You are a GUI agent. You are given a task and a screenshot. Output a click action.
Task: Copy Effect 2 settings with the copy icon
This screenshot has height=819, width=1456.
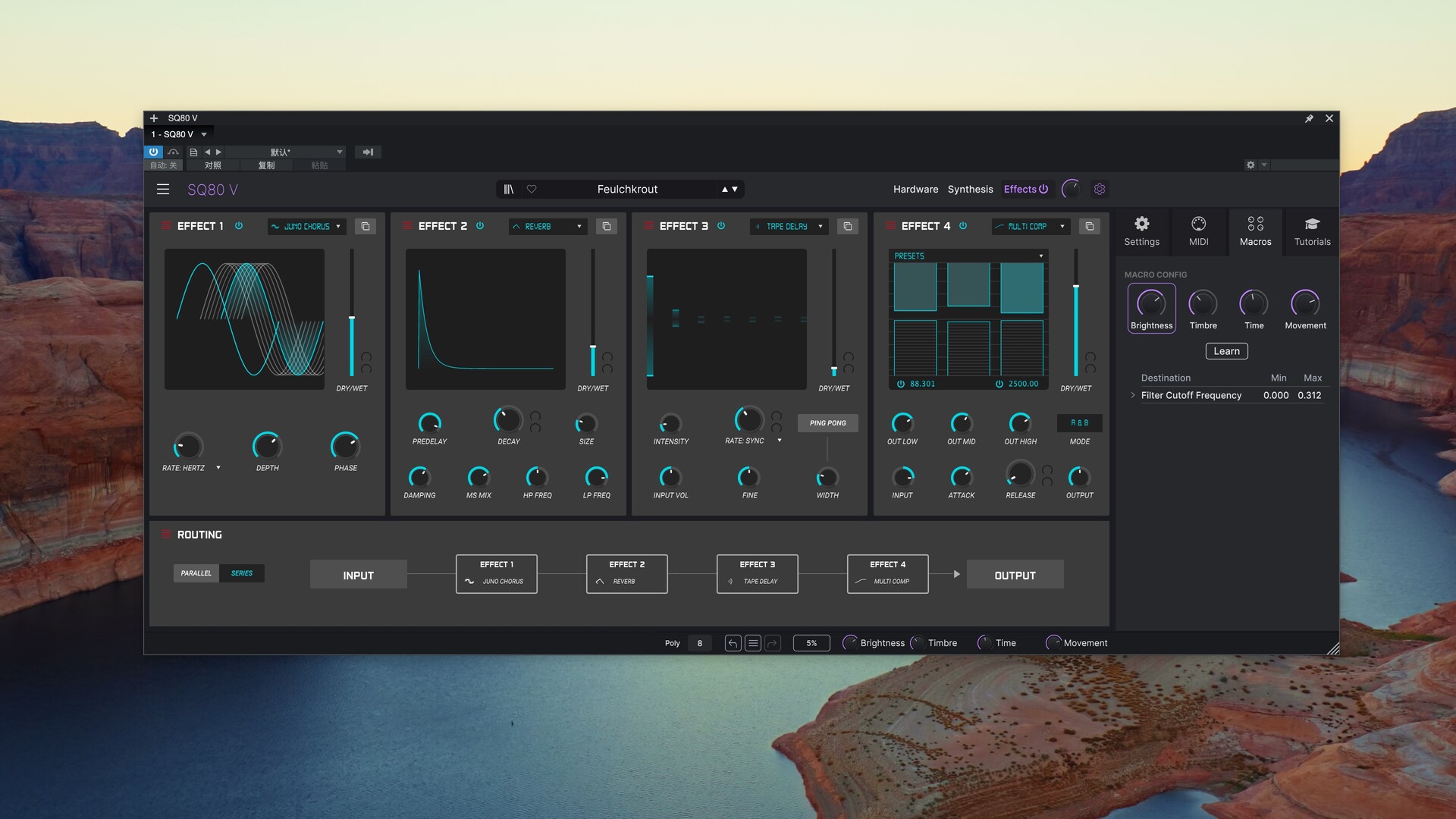pos(607,226)
